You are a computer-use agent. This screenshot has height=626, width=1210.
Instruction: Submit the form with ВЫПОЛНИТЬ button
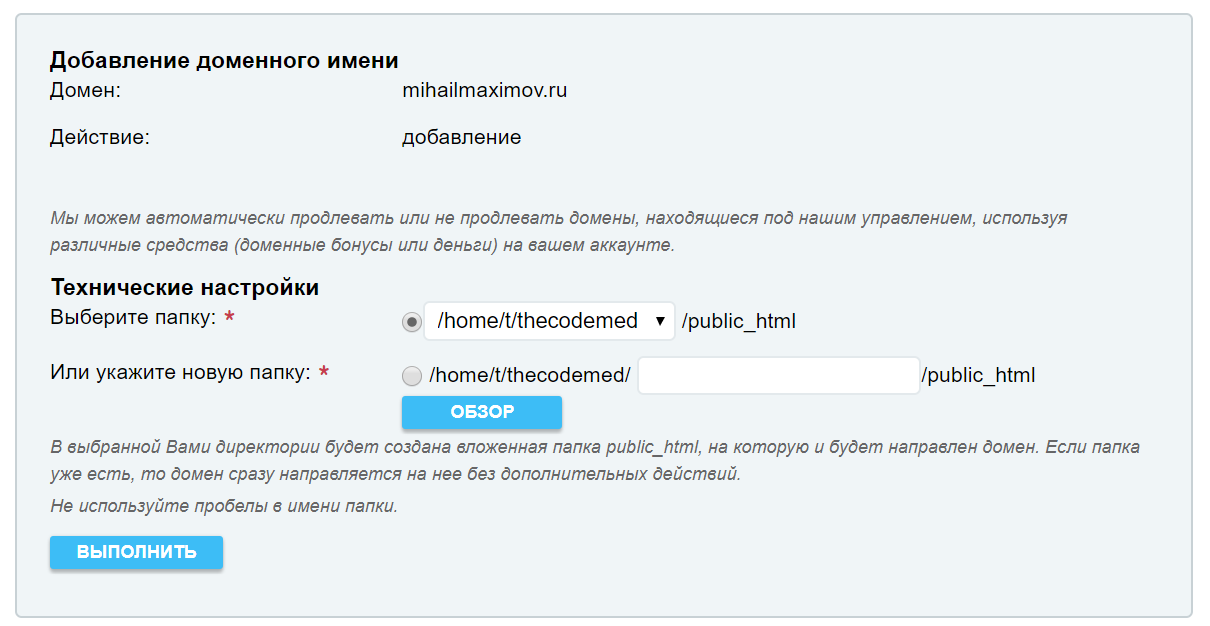136,552
